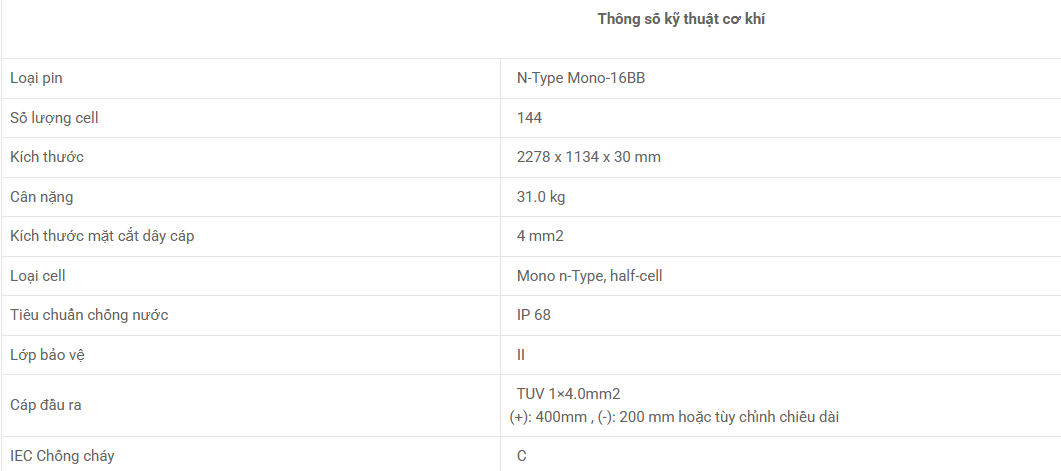Select the weight value "31.0 kg"

pyautogui.click(x=540, y=197)
